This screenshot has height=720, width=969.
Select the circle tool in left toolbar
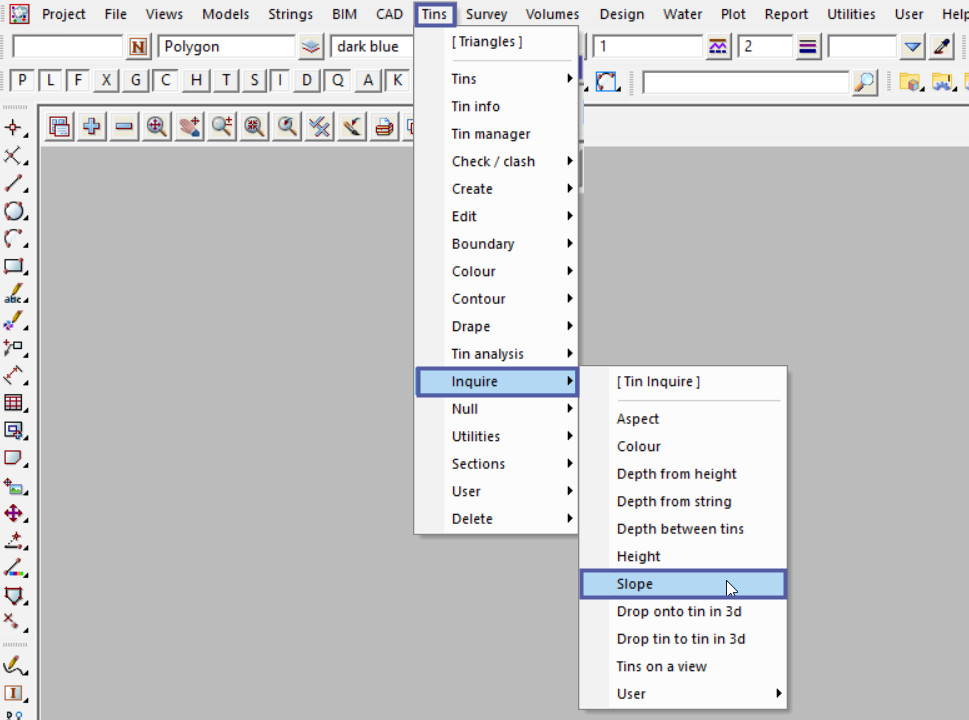pyautogui.click(x=14, y=211)
